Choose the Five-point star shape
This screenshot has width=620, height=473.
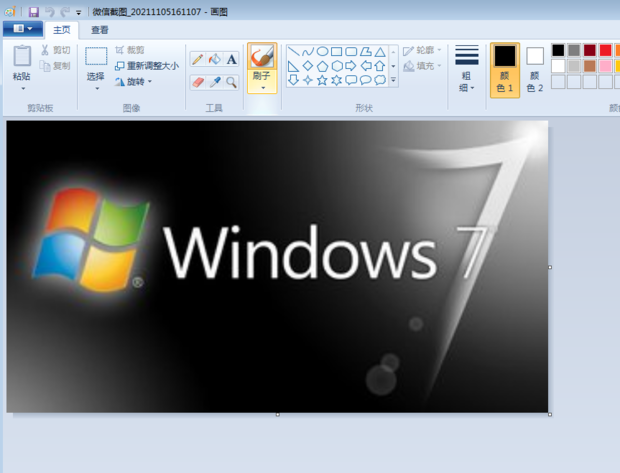(322, 80)
